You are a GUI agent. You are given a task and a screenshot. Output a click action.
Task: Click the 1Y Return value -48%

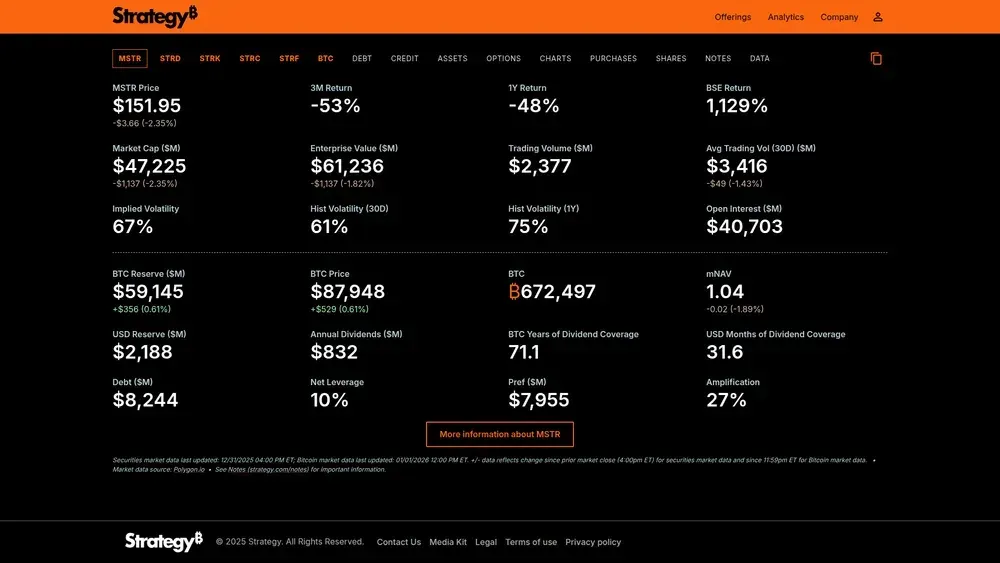(x=534, y=106)
